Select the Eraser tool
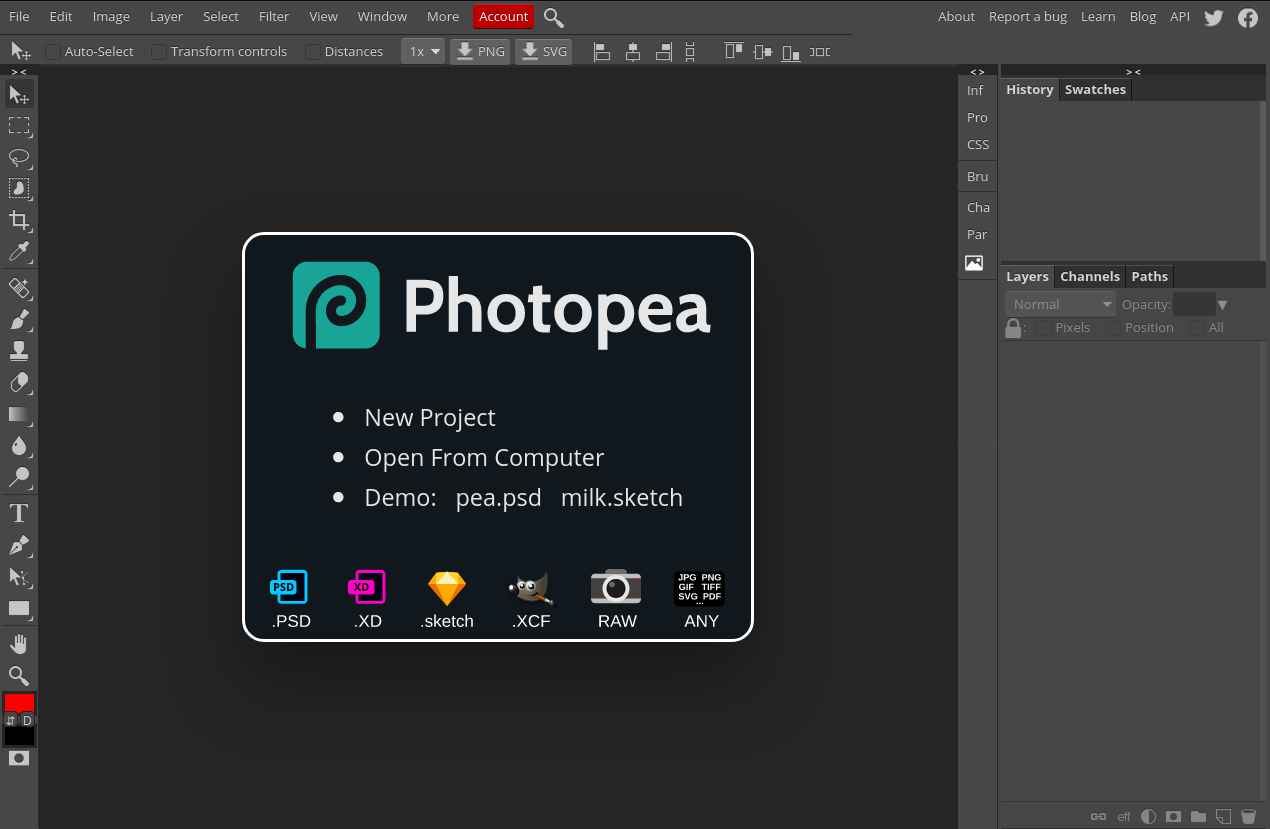The image size is (1270, 829). coord(19,382)
